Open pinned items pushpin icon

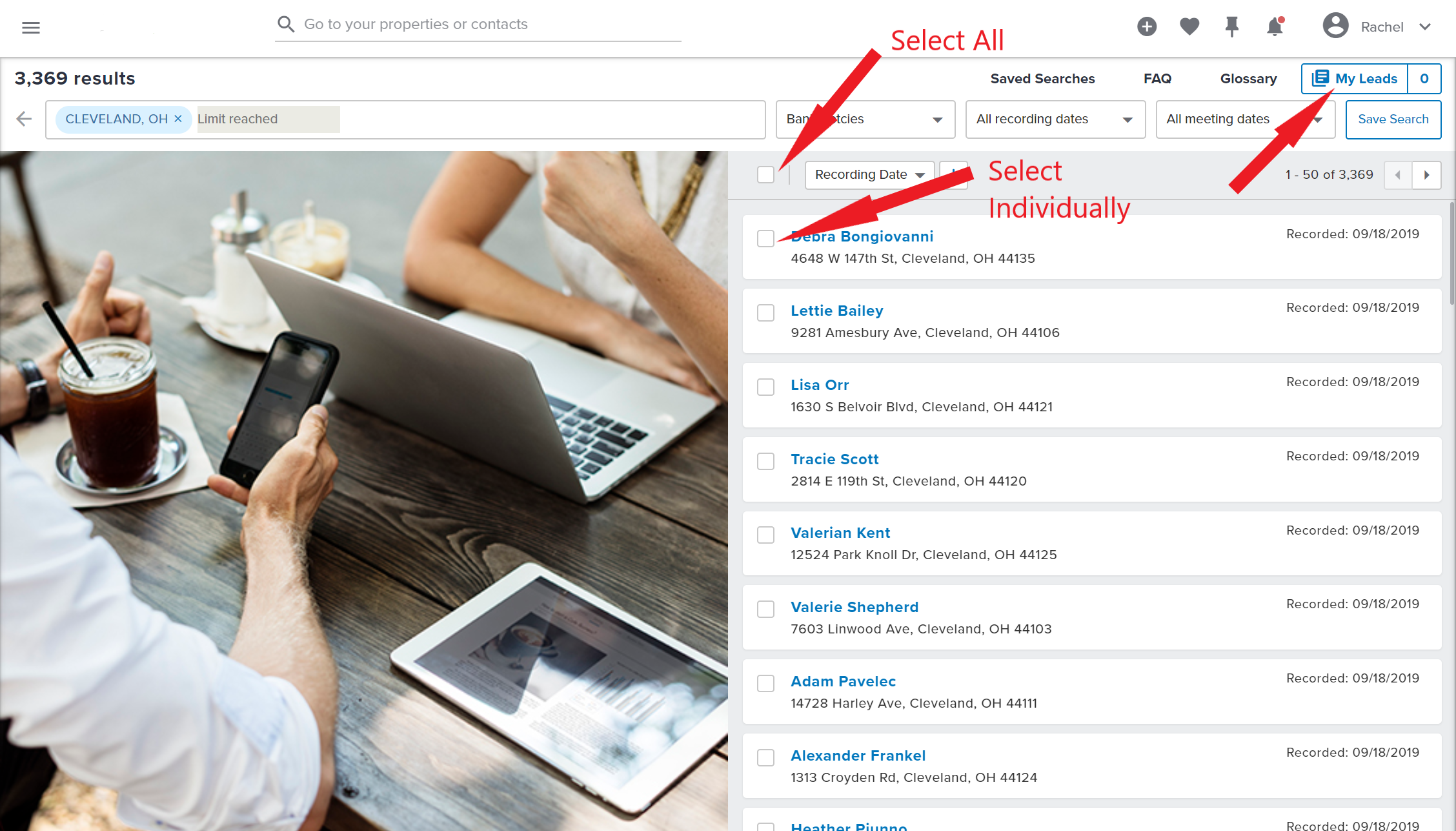click(1232, 26)
